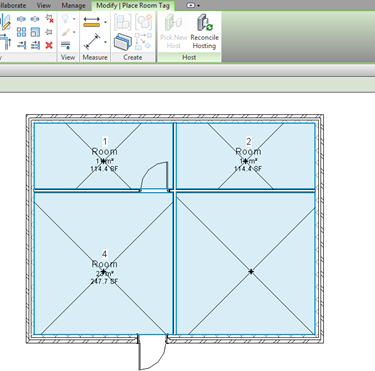Click the red Delete icon
Image resolution: width=375 pixels, height=371 pixels.
click(49, 45)
